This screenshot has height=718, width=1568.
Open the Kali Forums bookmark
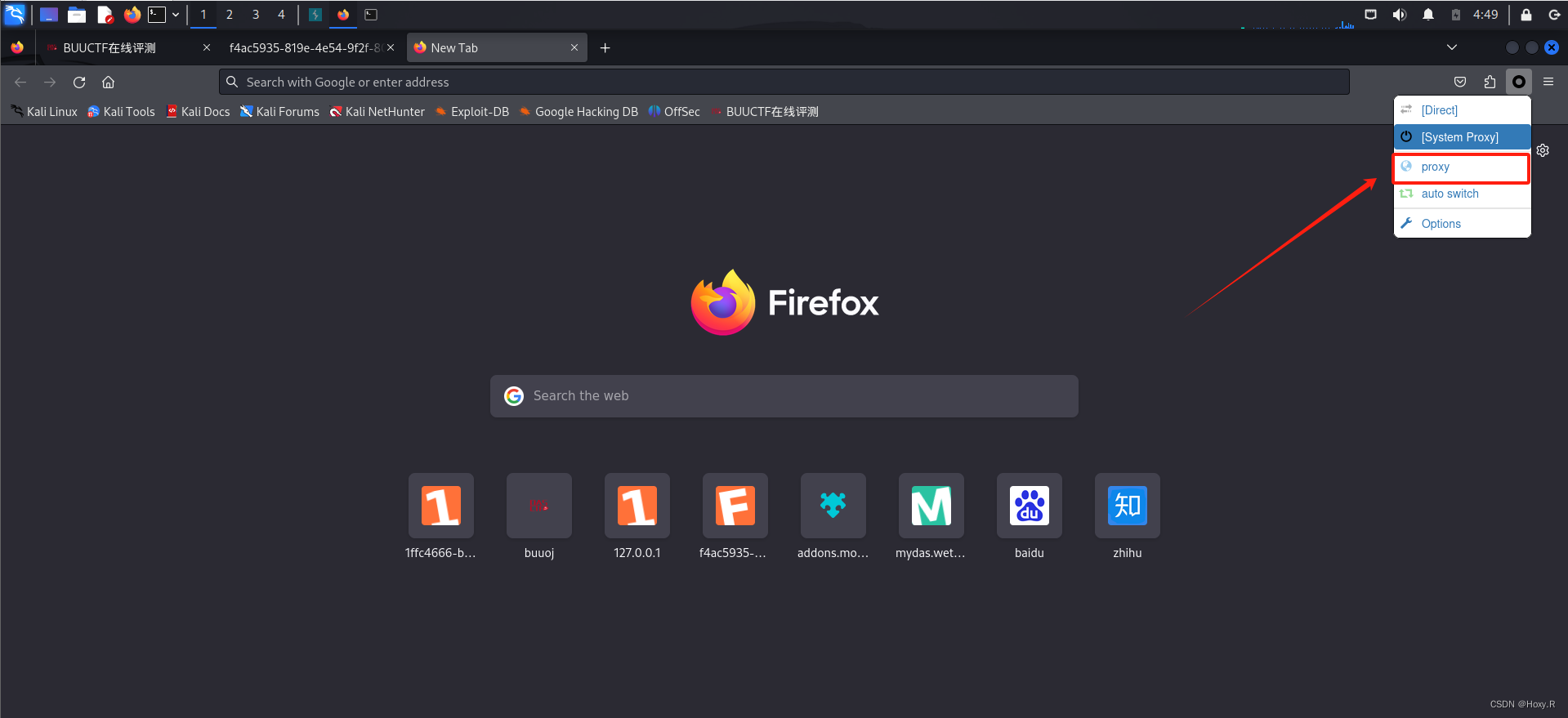click(x=279, y=112)
